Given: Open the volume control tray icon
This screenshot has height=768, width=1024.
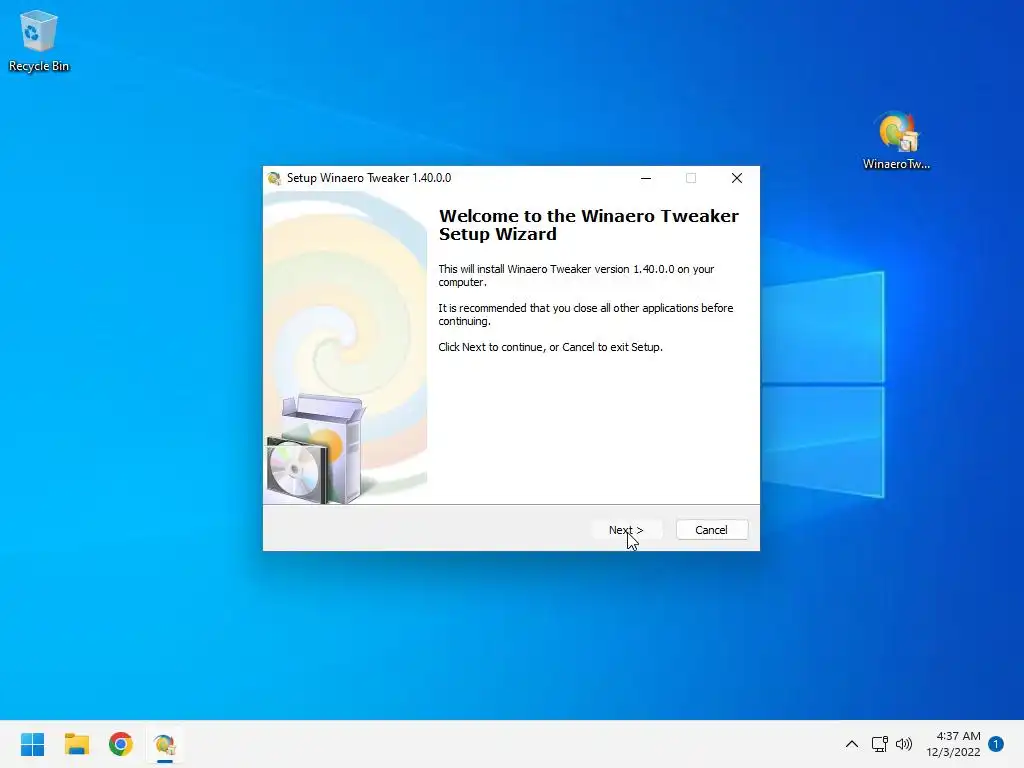Looking at the screenshot, I should [x=904, y=744].
